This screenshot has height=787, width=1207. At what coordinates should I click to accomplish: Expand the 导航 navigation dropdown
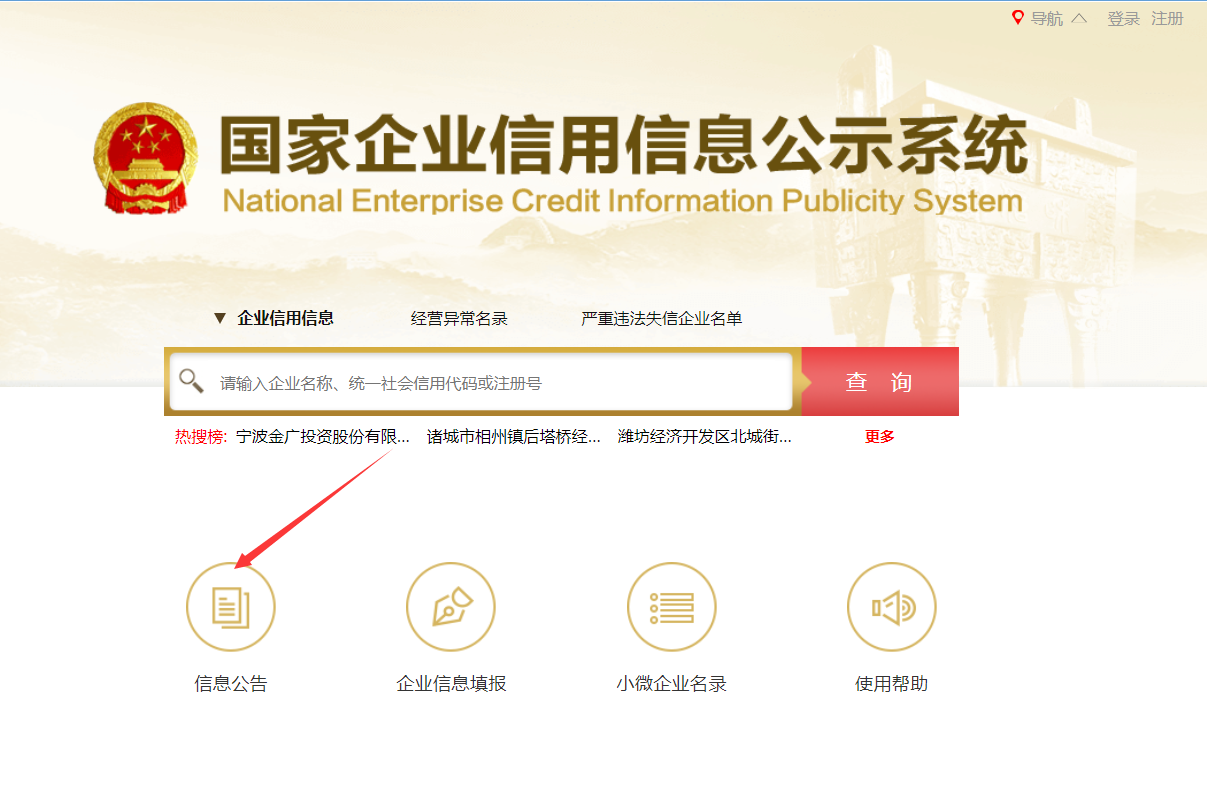(x=1059, y=18)
